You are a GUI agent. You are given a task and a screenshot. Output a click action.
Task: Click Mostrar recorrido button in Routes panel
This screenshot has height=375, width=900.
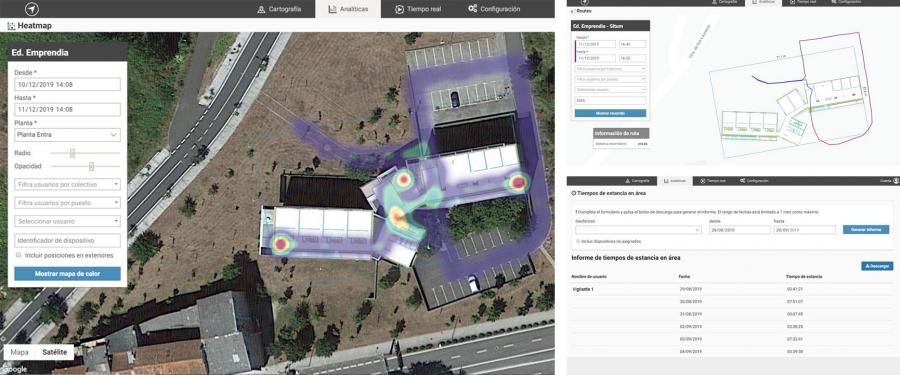tap(610, 113)
